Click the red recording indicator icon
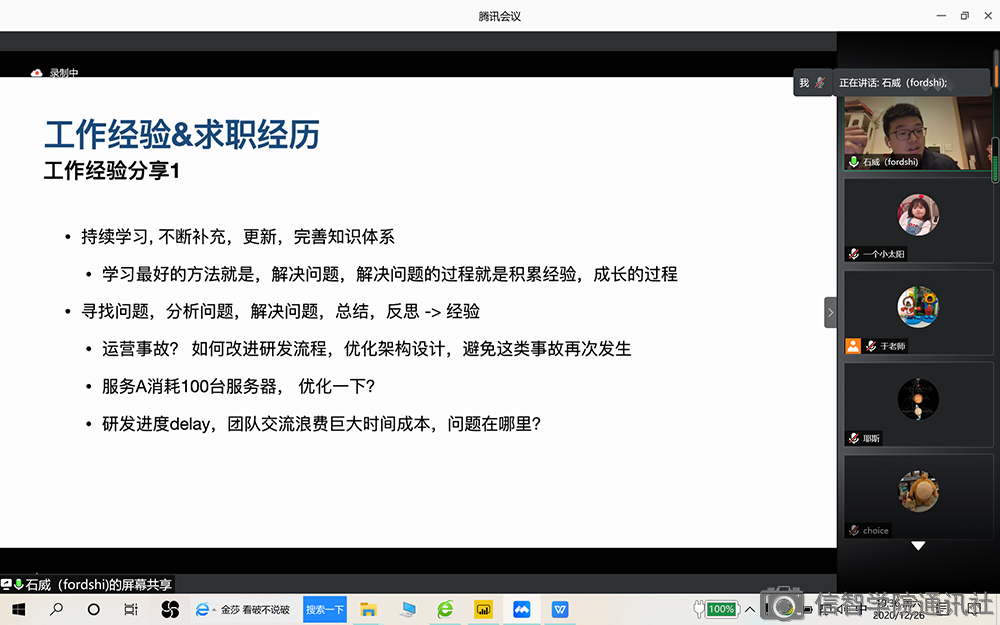Screen dimensions: 1000x625 pos(37,72)
